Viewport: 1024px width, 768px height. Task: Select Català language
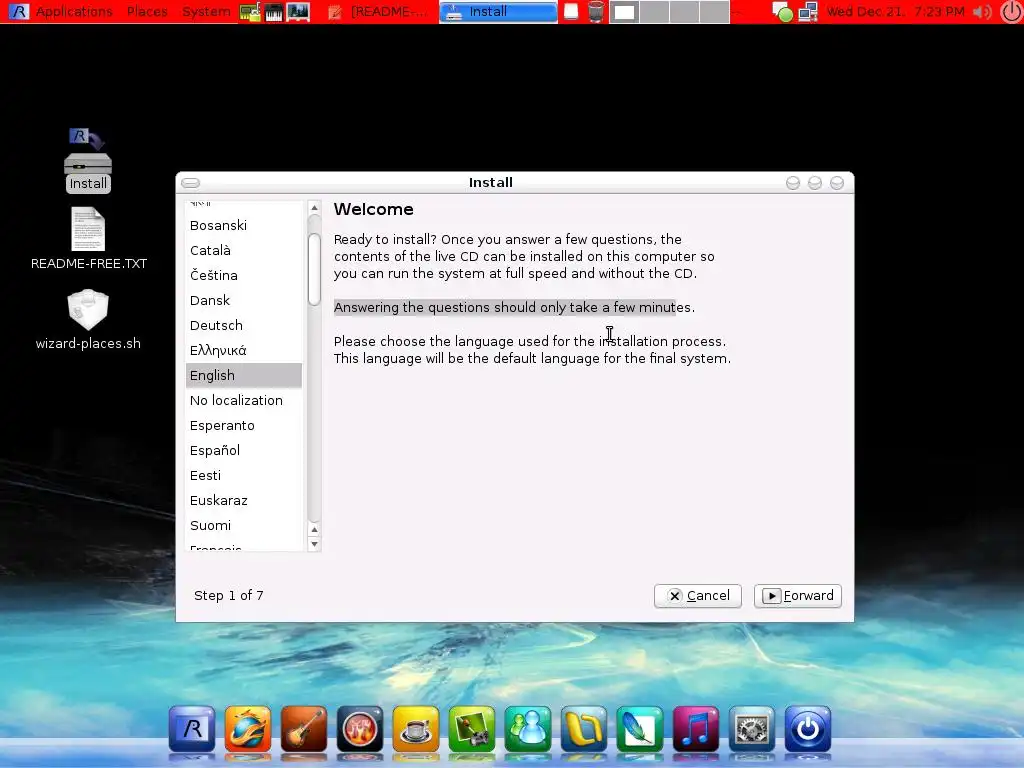tap(244, 250)
